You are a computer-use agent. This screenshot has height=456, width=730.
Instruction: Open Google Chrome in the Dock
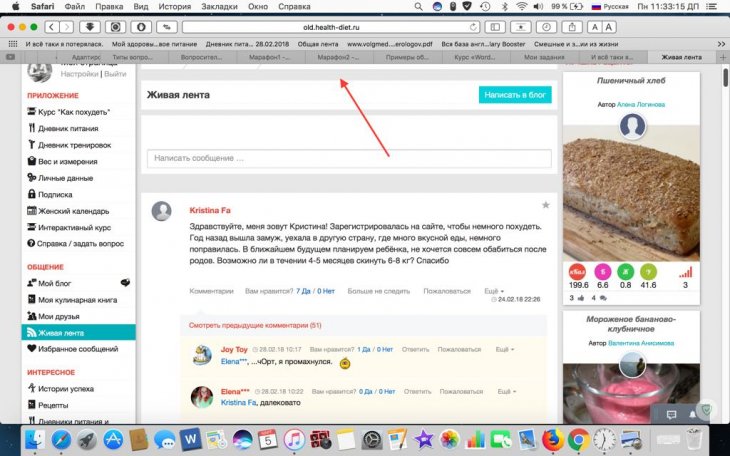[x=577, y=439]
